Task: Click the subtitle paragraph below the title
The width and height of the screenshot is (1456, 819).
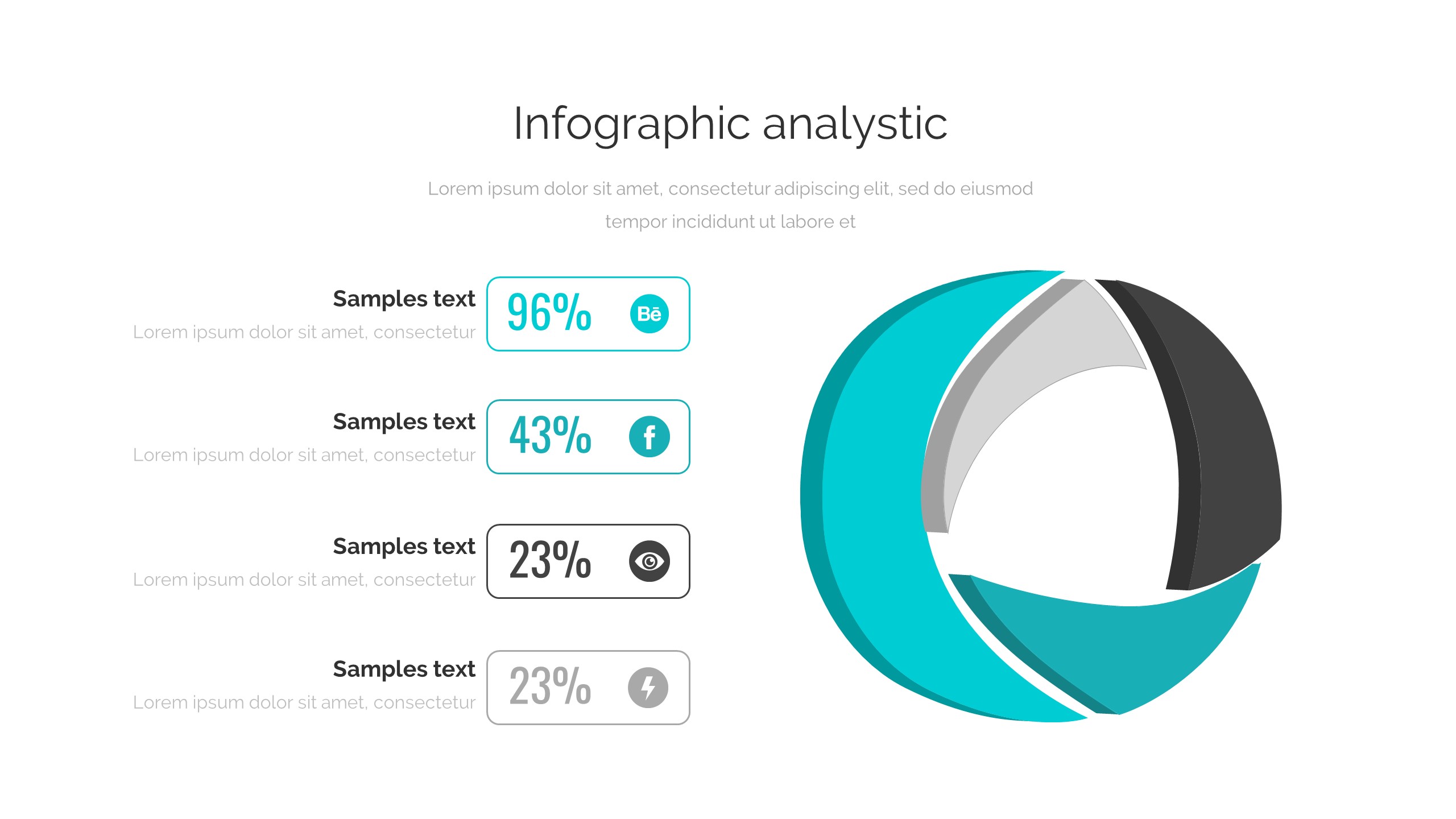Action: 730,205
